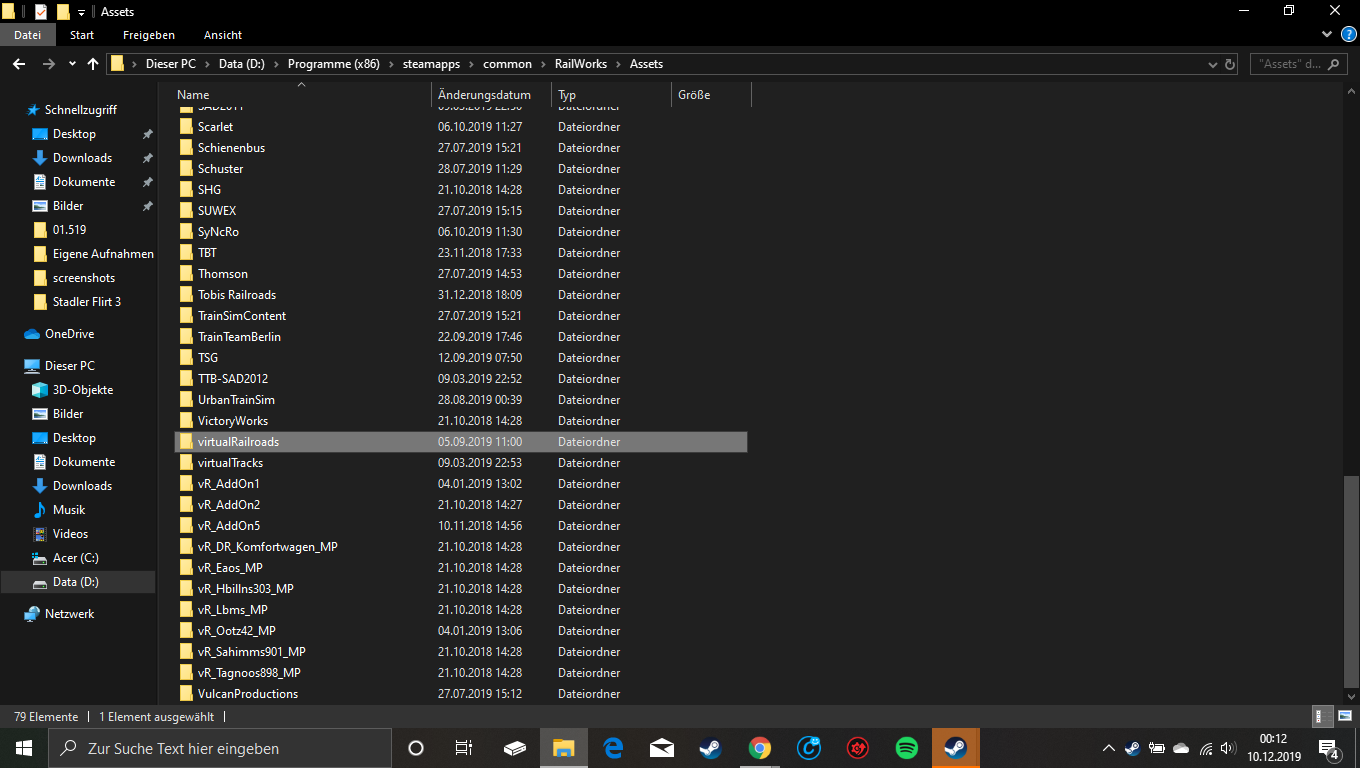Open Google Chrome in the taskbar
1360x768 pixels.
(x=760, y=748)
